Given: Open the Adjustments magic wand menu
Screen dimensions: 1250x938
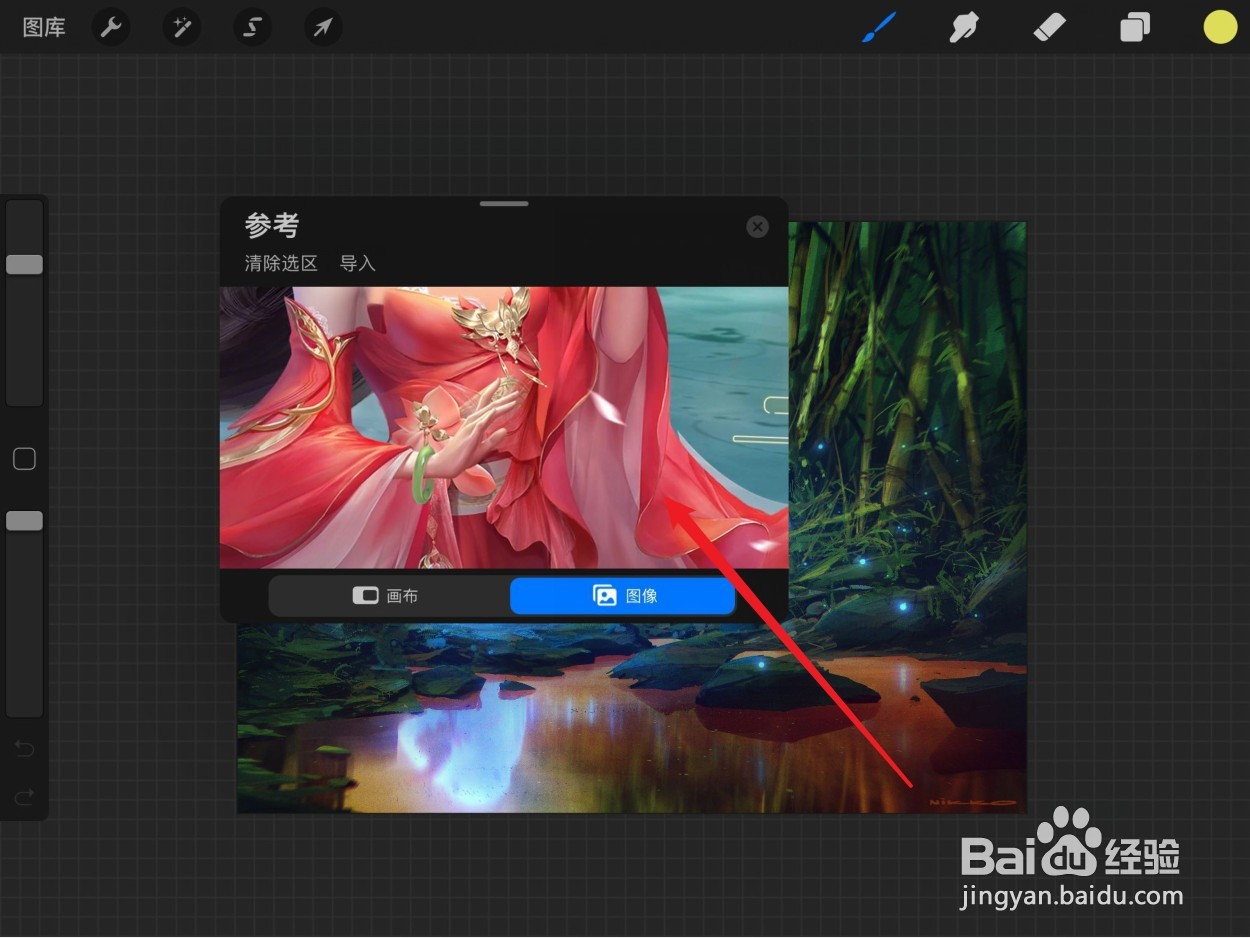Looking at the screenshot, I should point(182,27).
